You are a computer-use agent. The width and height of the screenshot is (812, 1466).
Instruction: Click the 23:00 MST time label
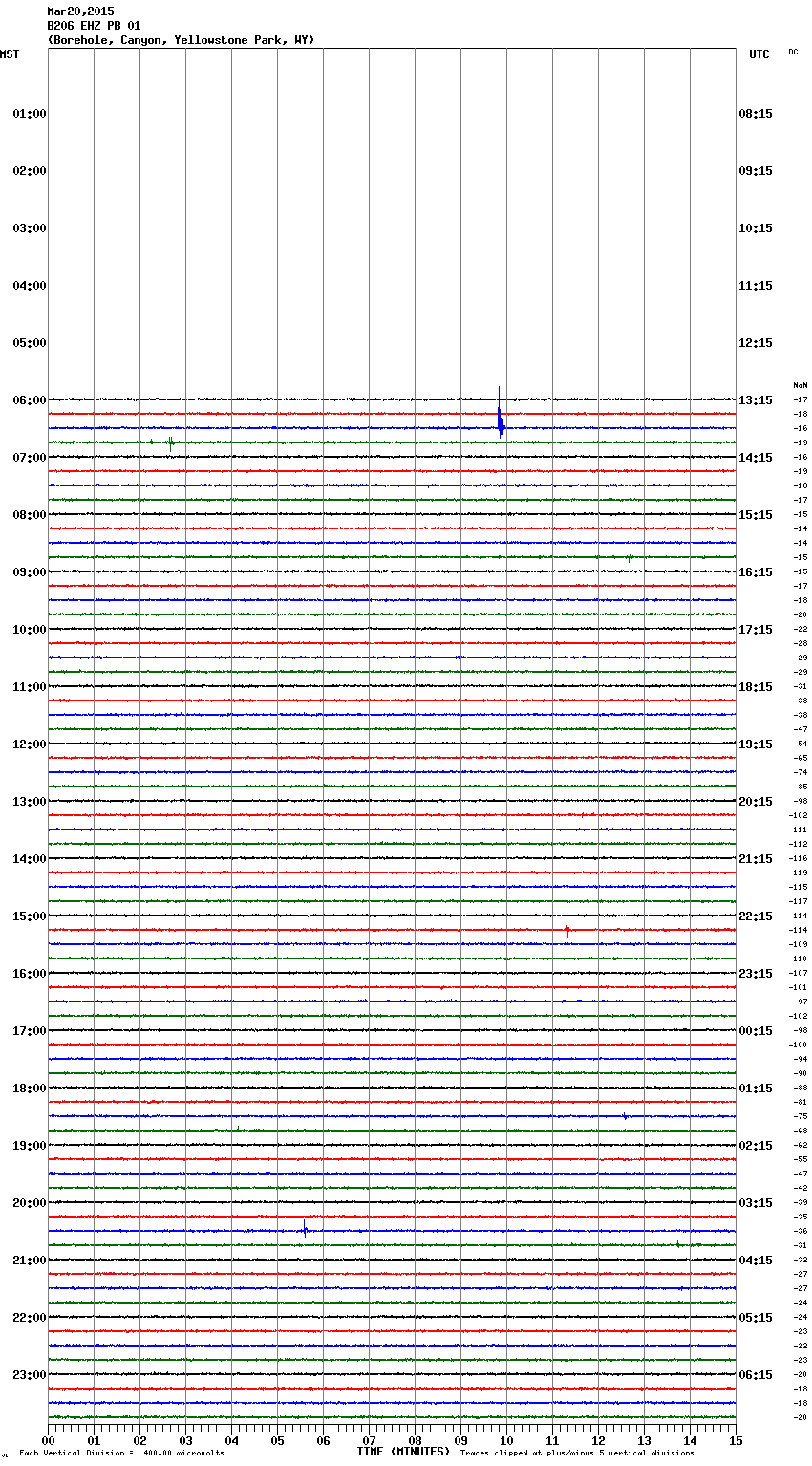click(x=29, y=1374)
